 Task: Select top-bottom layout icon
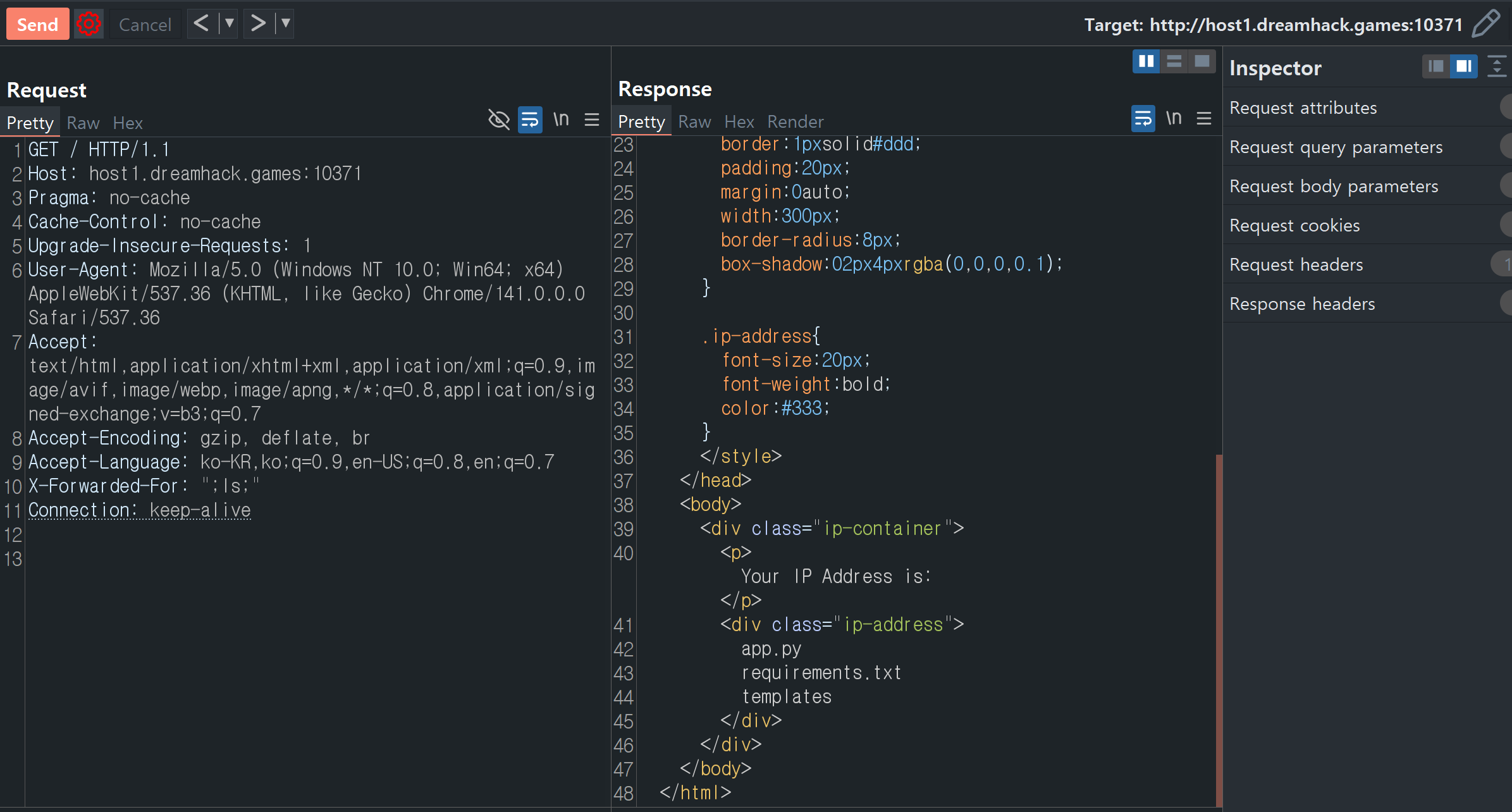[1174, 61]
